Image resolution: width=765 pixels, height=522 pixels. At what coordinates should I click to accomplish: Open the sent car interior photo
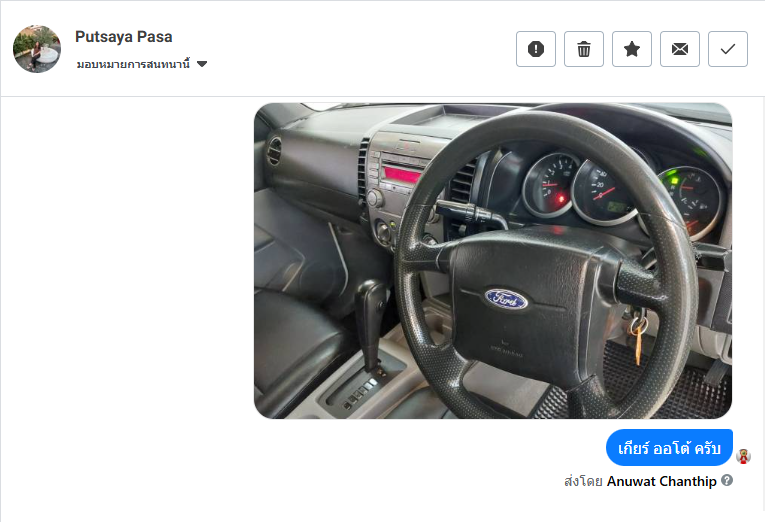[x=493, y=261]
